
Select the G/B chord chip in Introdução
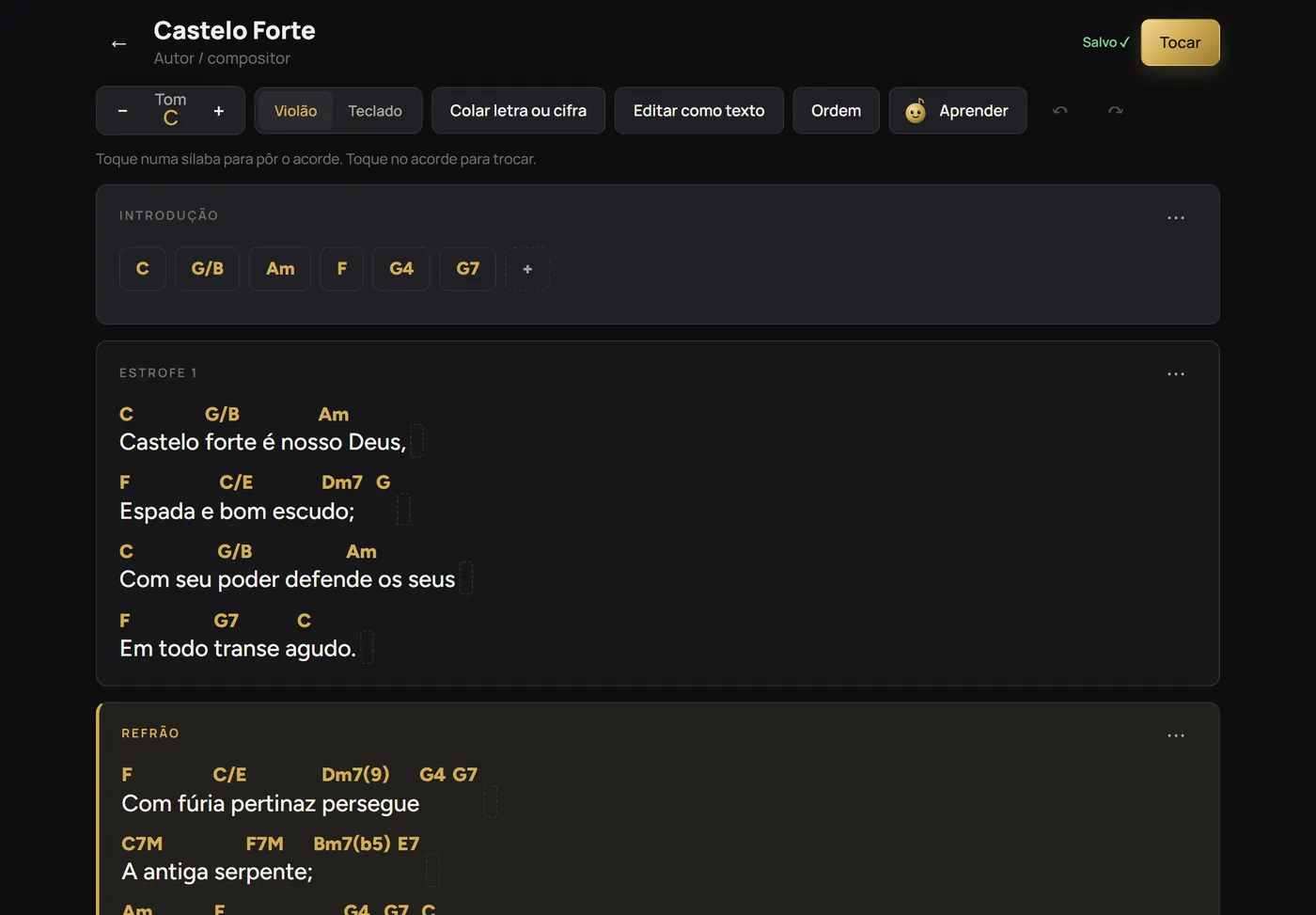point(207,269)
